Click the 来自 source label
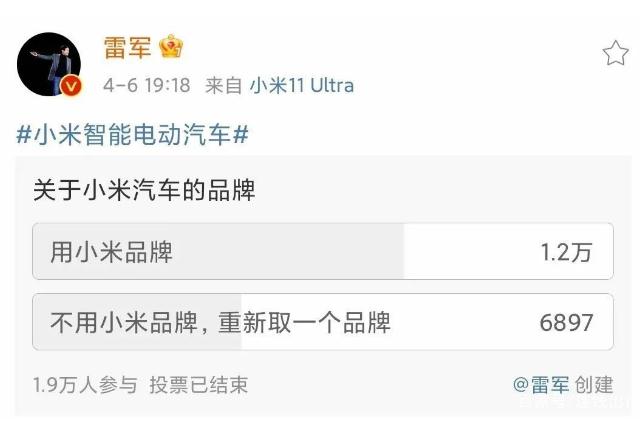640x426 pixels. pyautogui.click(x=224, y=86)
